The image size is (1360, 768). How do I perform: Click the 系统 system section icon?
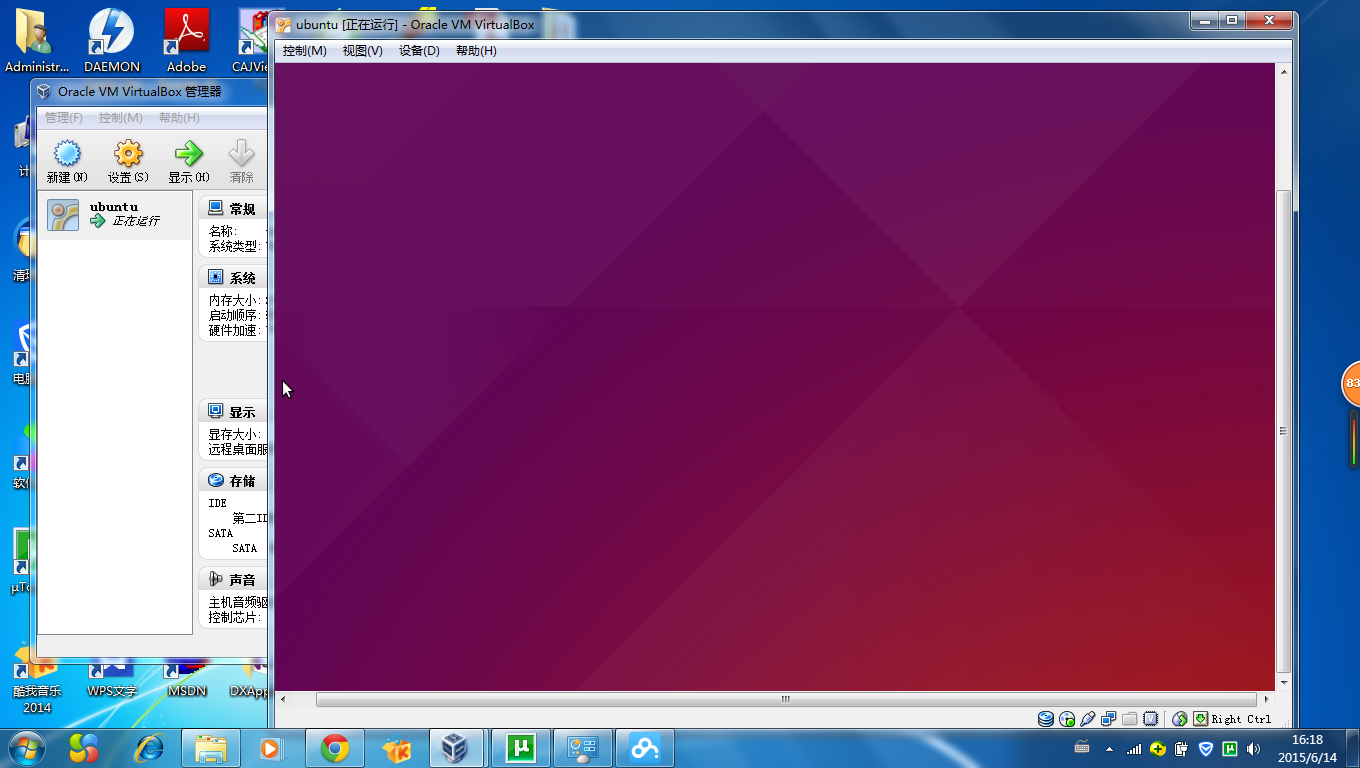pos(215,277)
